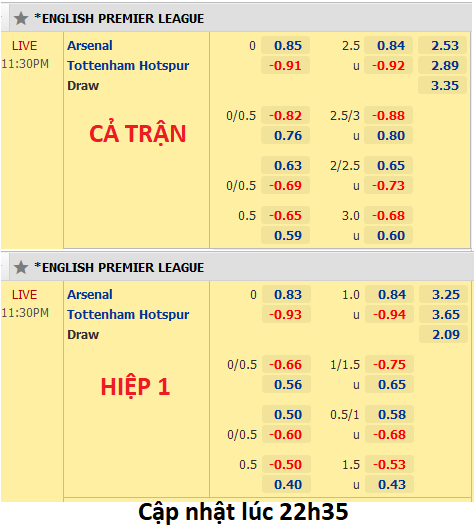The height and width of the screenshot is (527, 474).
Task: Choose Tottenham win odds 2.89
Action: pyautogui.click(x=442, y=65)
